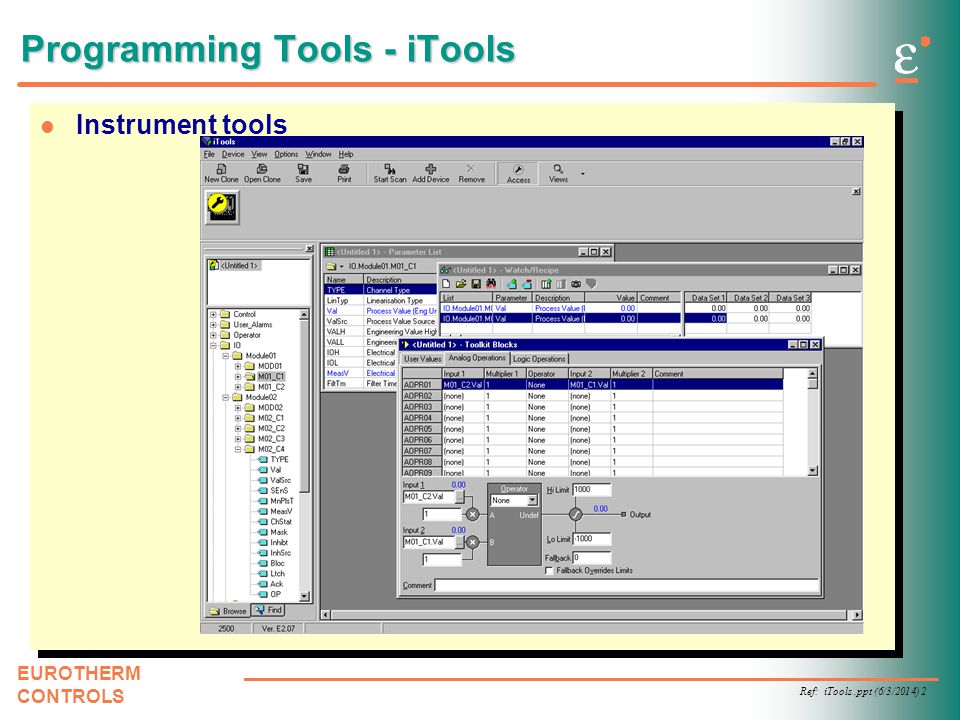Click Data Set 1 column header

[705, 298]
